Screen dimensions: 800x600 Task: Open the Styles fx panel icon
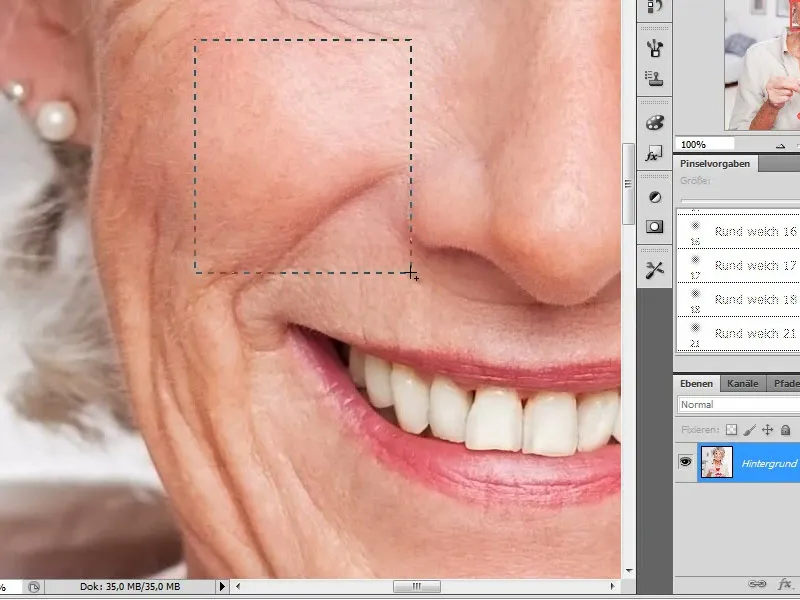(x=655, y=154)
